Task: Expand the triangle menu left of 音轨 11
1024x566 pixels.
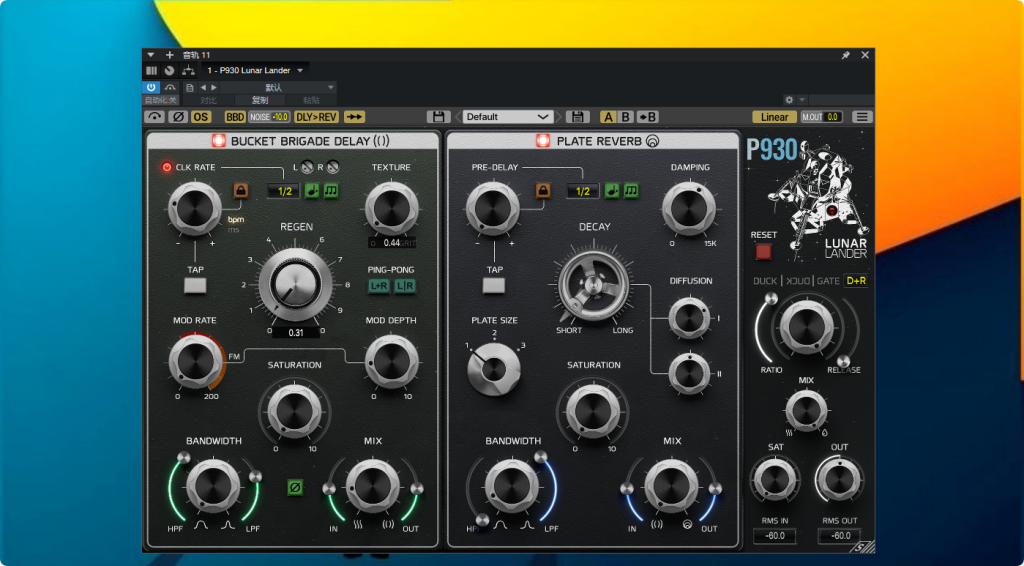Action: (x=151, y=55)
